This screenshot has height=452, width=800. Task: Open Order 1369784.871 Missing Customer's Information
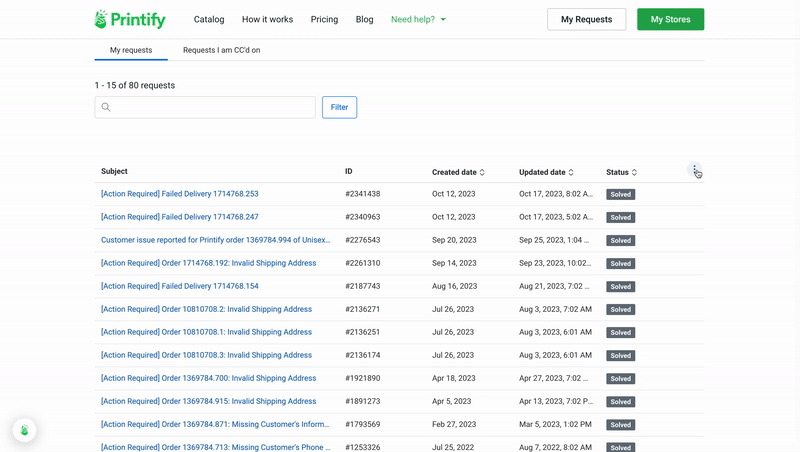coord(215,424)
